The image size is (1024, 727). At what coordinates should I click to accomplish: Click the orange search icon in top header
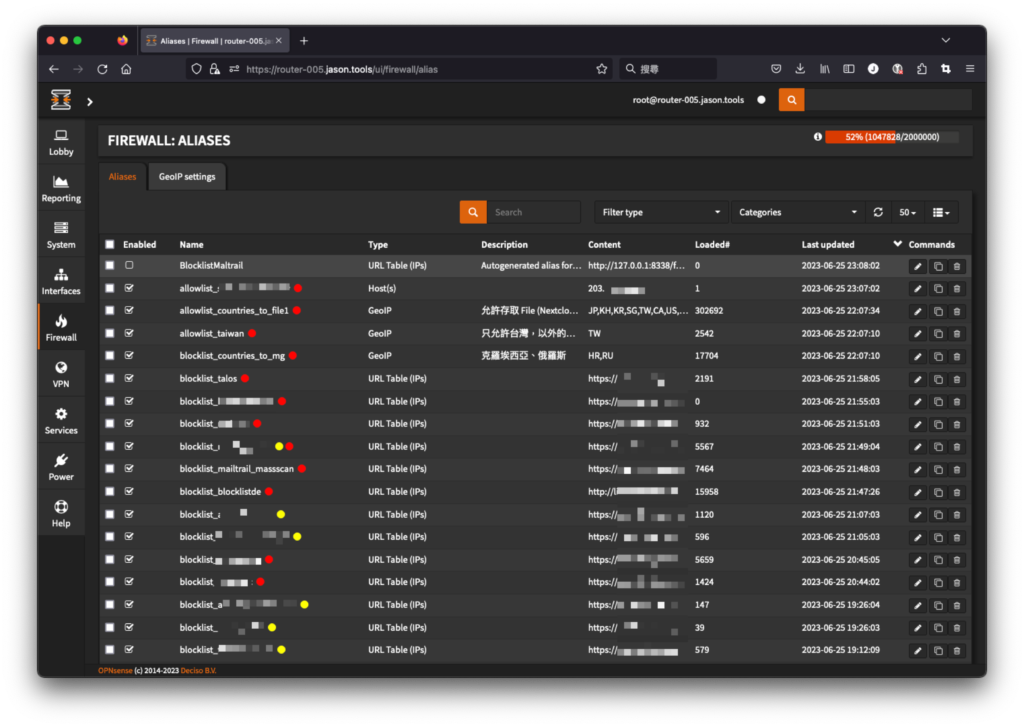(x=792, y=100)
